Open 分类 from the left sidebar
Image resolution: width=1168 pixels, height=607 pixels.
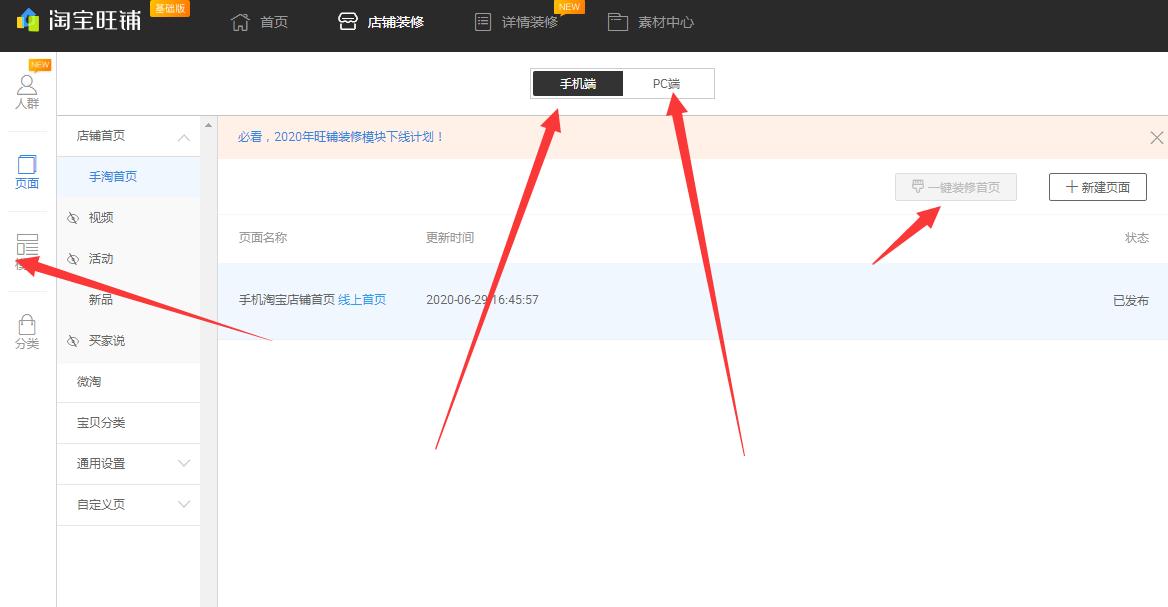click(26, 333)
